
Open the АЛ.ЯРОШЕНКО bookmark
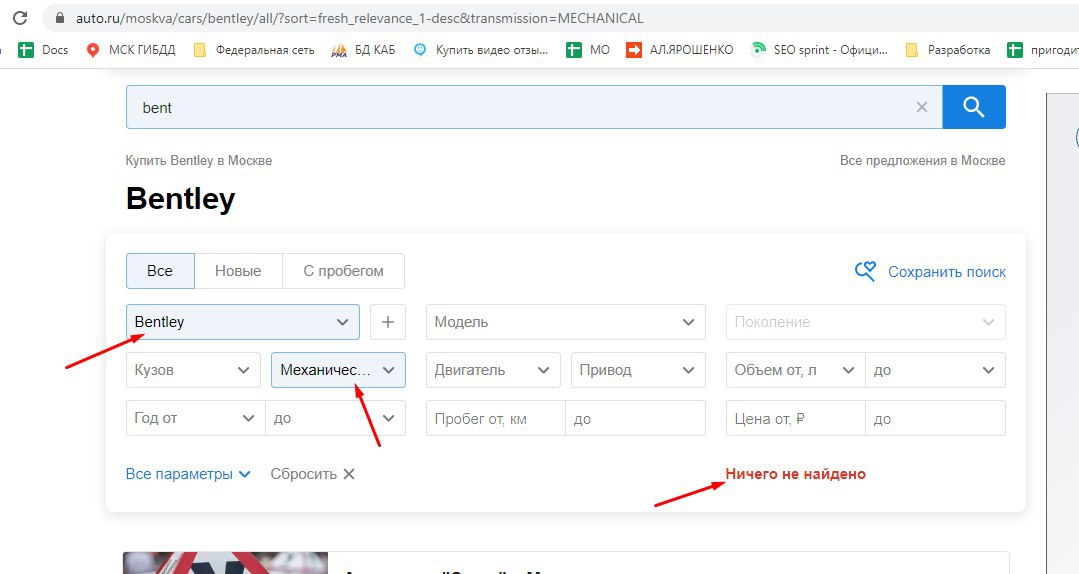click(679, 50)
